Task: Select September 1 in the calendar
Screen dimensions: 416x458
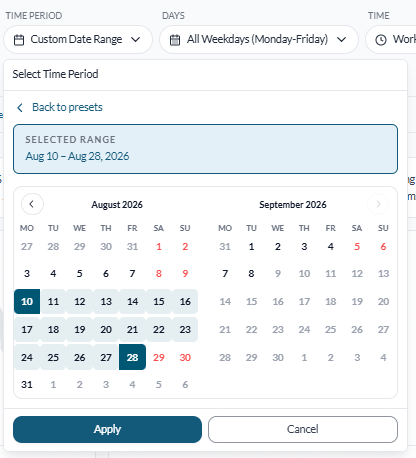Action: [x=251, y=247]
